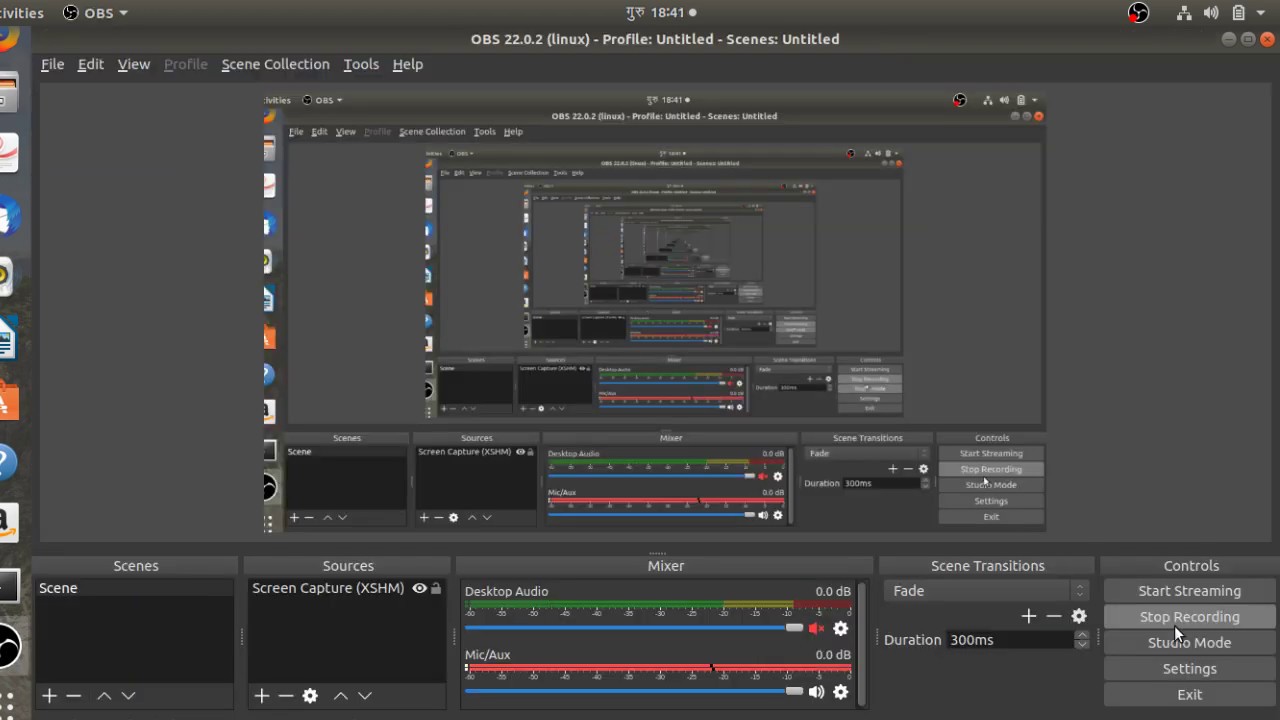Open the clock and calendar showing 18:41
This screenshot has width=1280, height=720.
pyautogui.click(x=661, y=13)
